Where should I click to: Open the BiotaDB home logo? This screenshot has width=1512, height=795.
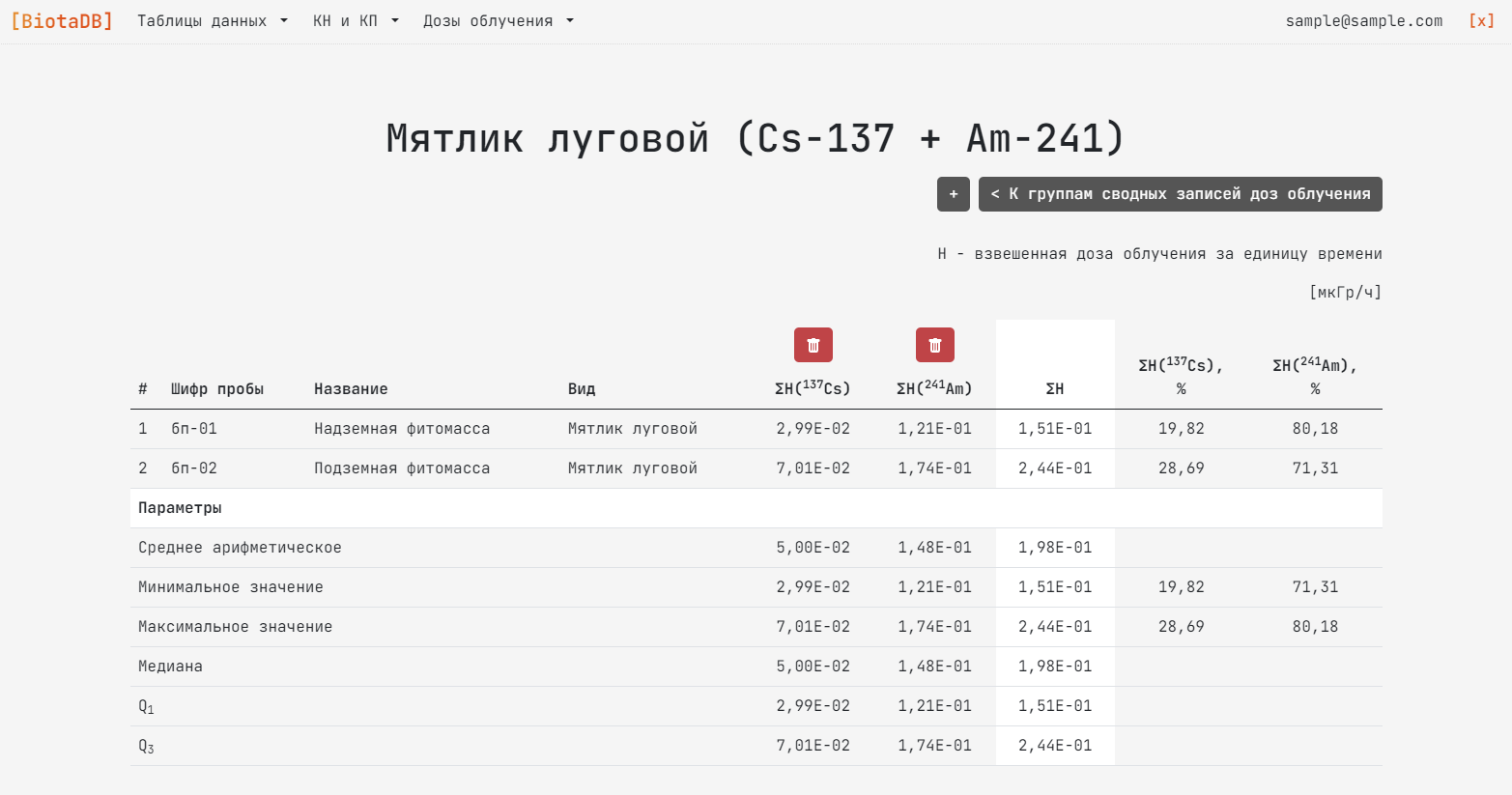(62, 21)
